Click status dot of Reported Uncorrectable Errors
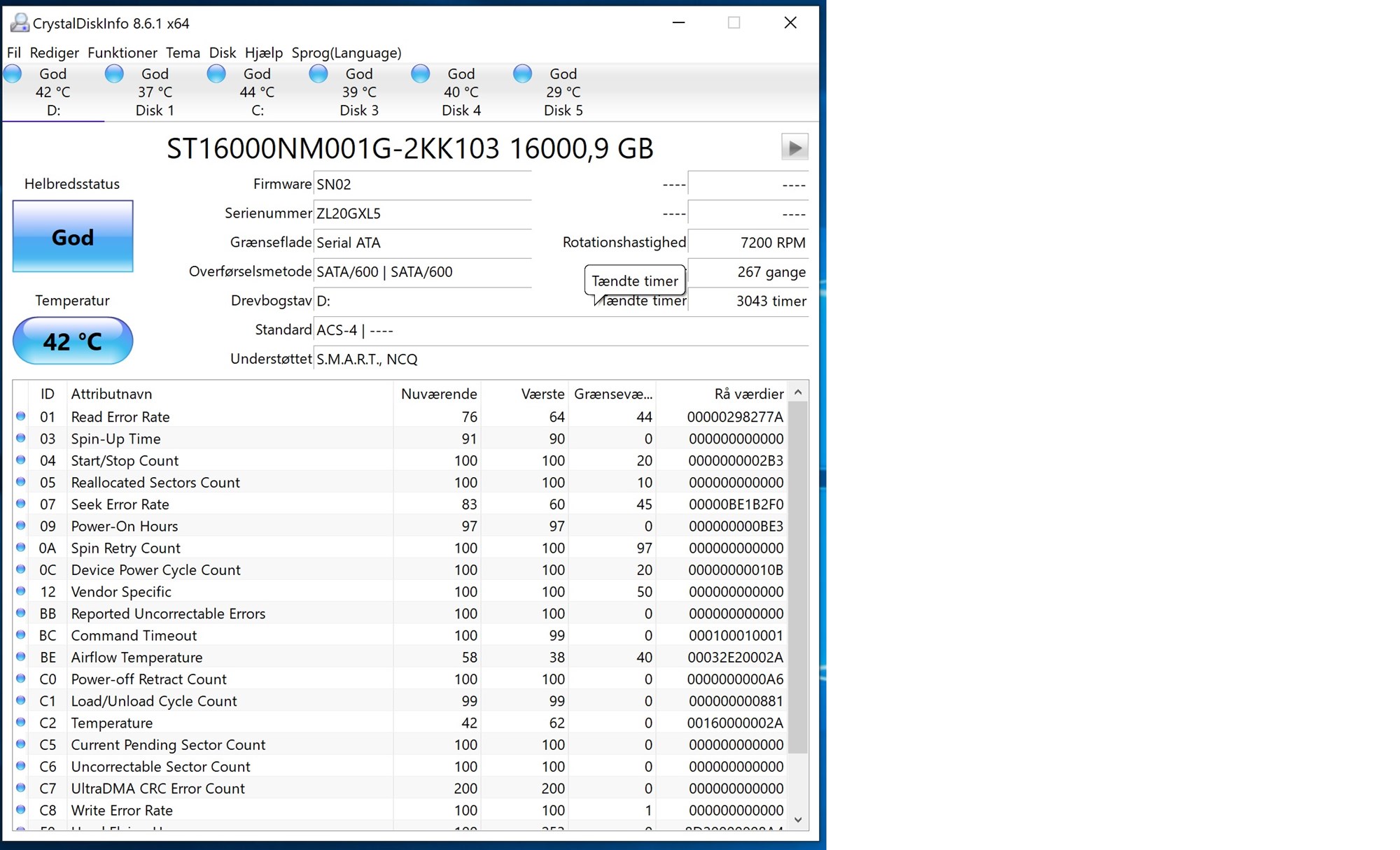Viewport: 1400px width, 850px height. tap(21, 613)
